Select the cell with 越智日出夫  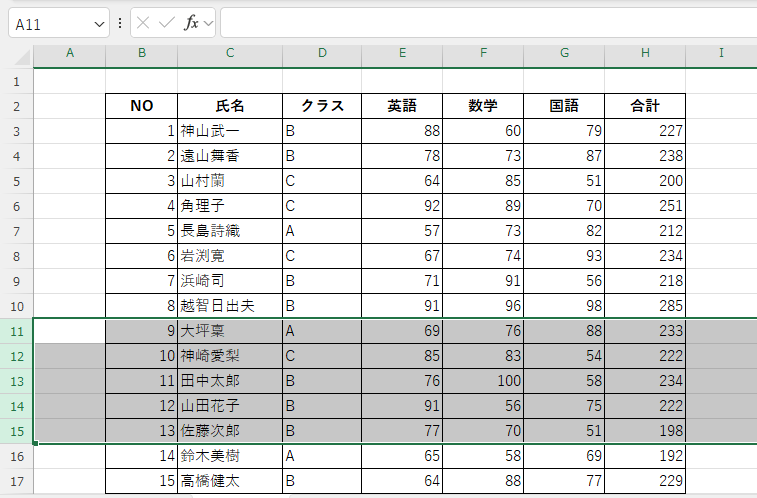[230, 306]
